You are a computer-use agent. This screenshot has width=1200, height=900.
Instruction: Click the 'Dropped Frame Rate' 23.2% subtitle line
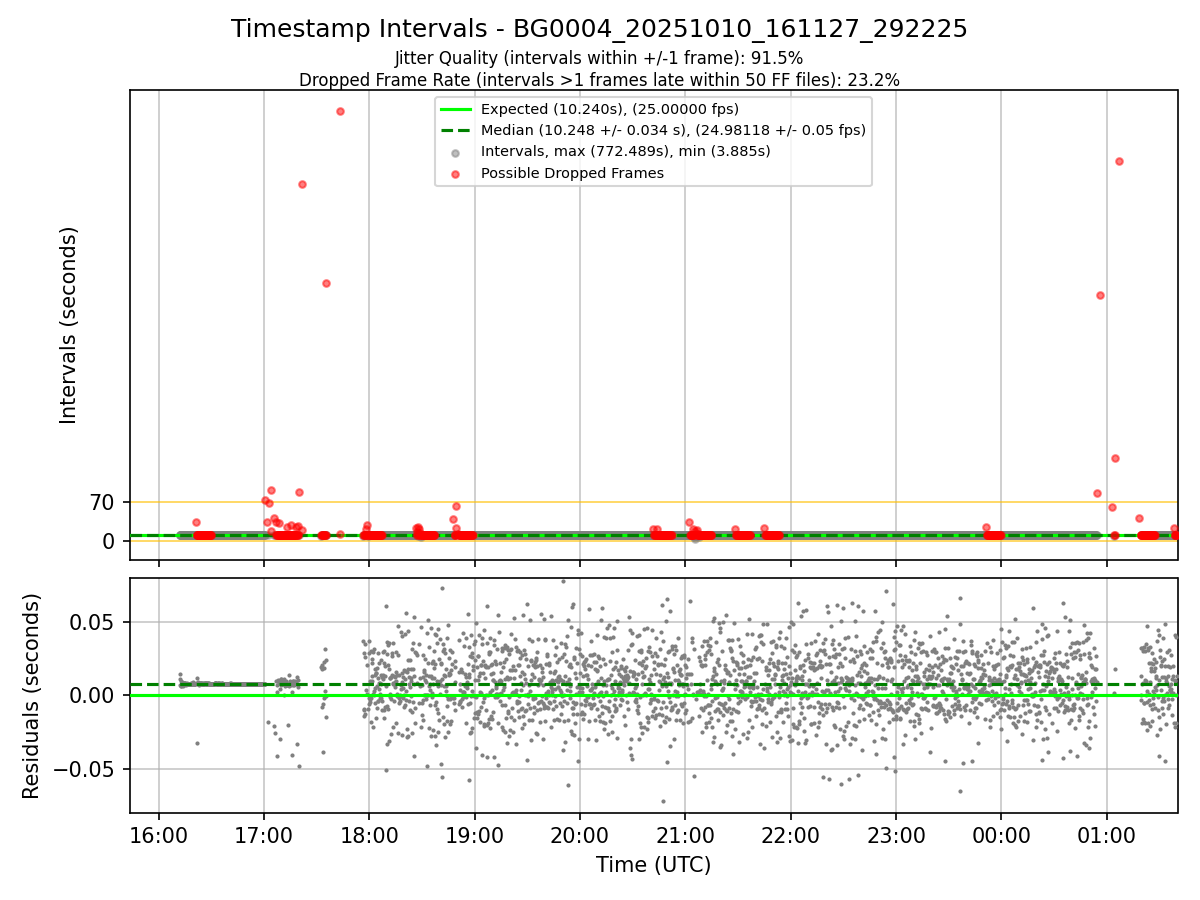pyautogui.click(x=599, y=80)
